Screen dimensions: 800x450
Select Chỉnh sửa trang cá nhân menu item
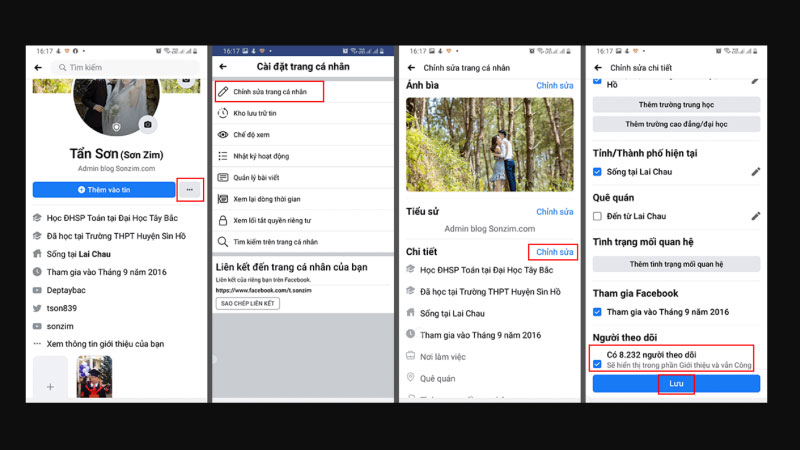[270, 92]
